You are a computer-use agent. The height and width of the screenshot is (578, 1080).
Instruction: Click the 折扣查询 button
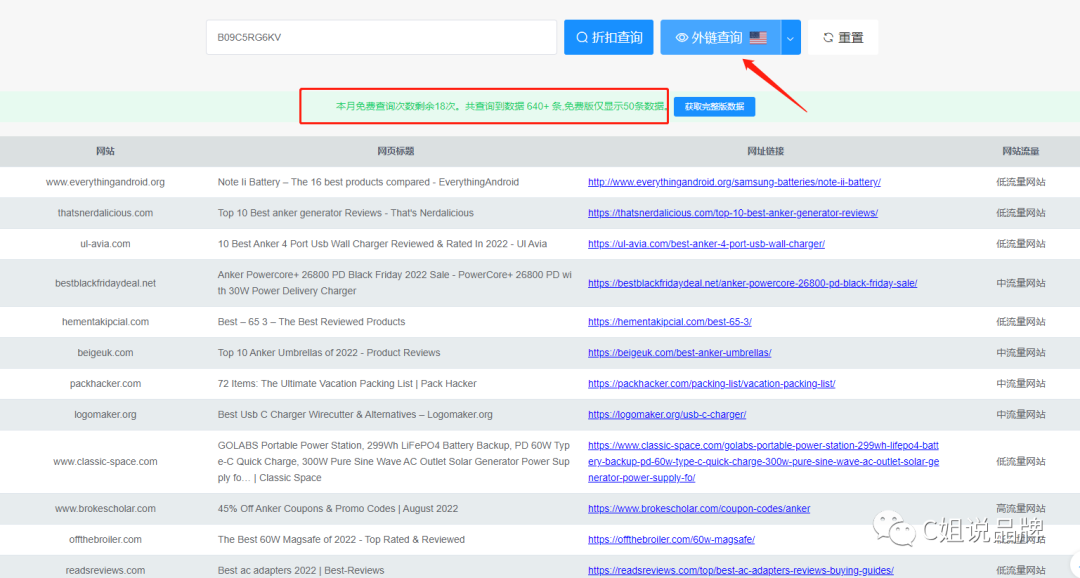(609, 37)
